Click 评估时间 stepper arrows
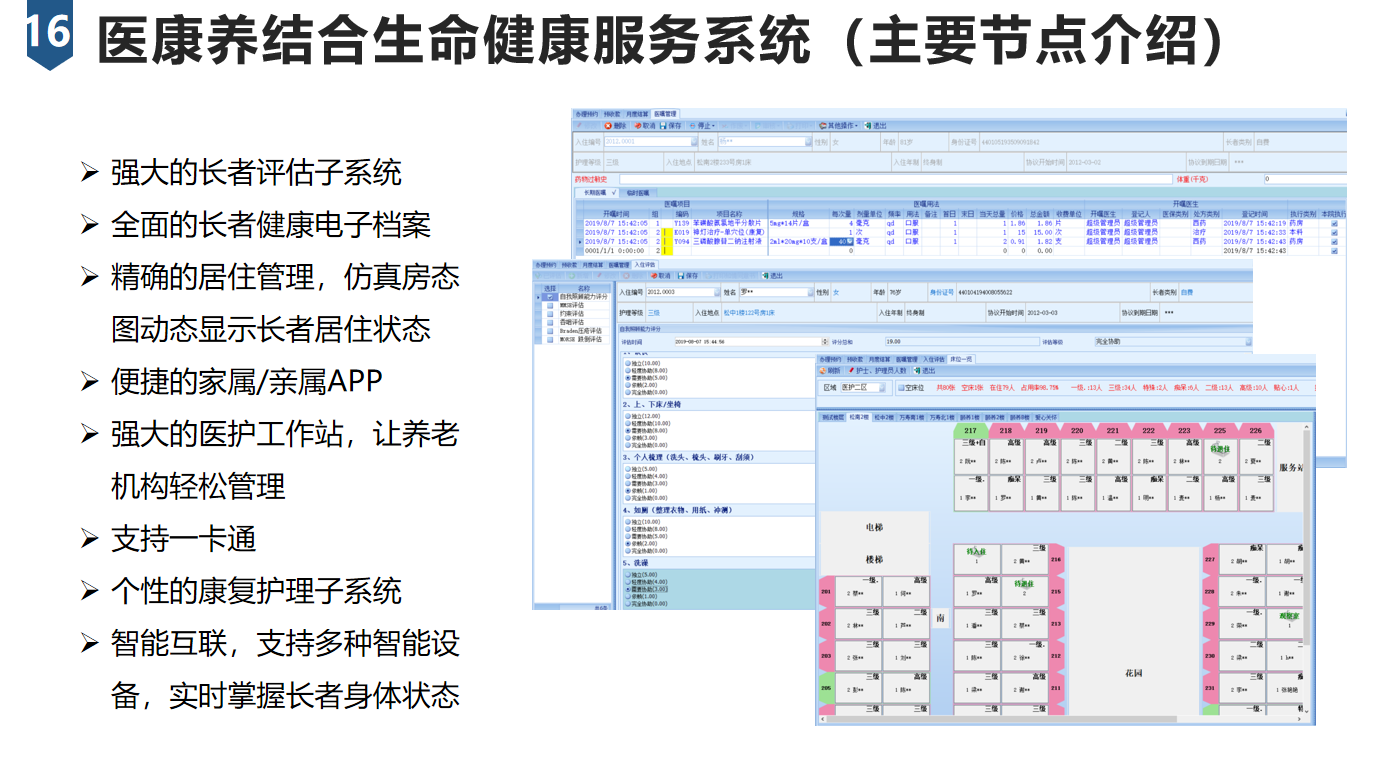This screenshot has height=774, width=1387. tap(825, 342)
